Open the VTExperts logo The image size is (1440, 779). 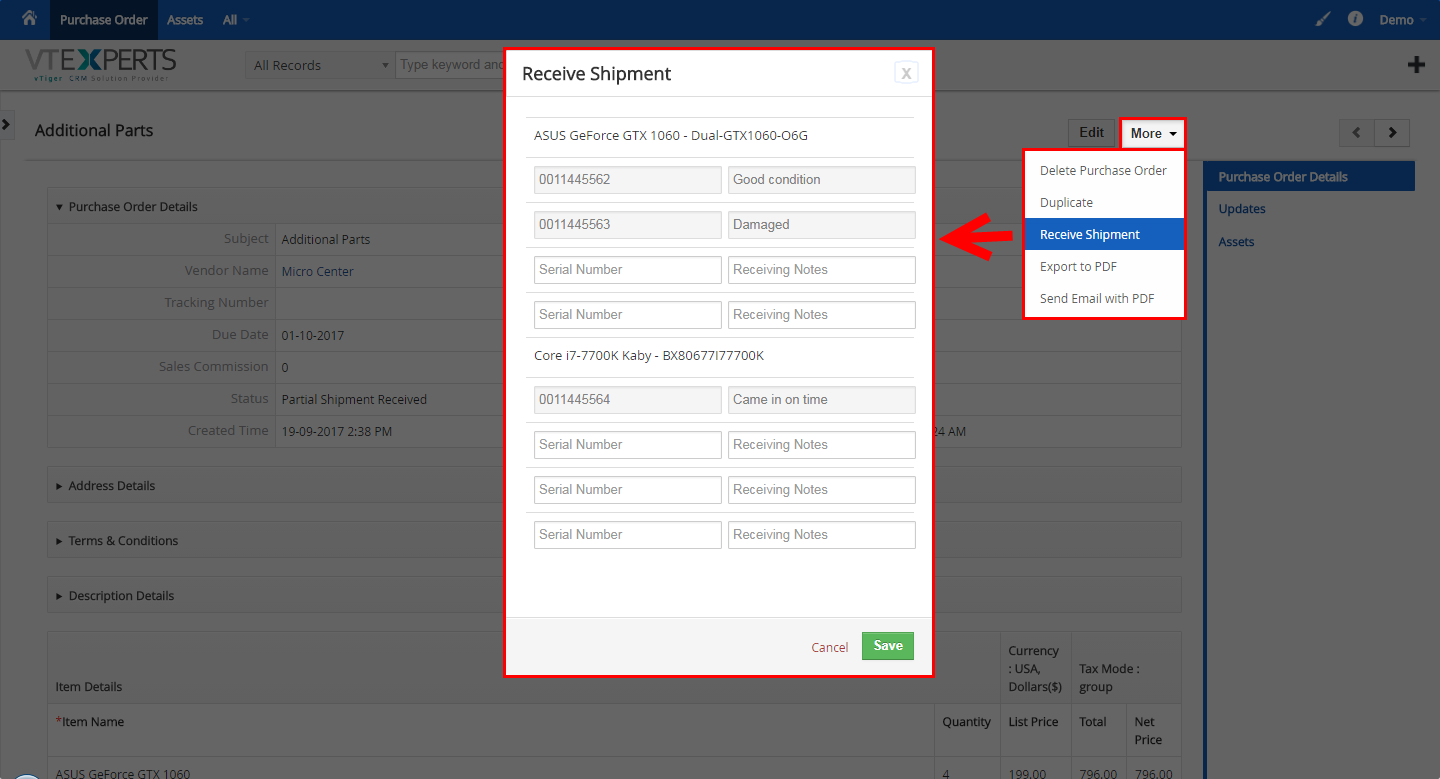pyautogui.click(x=100, y=64)
